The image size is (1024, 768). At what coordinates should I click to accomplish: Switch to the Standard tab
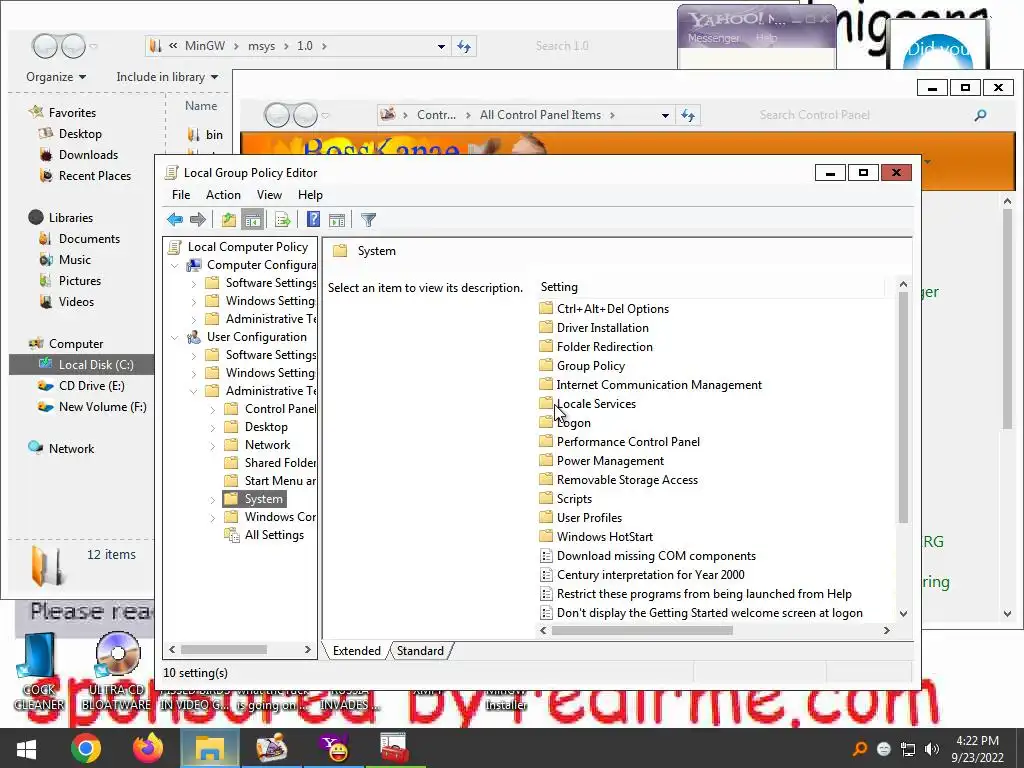[420, 650]
